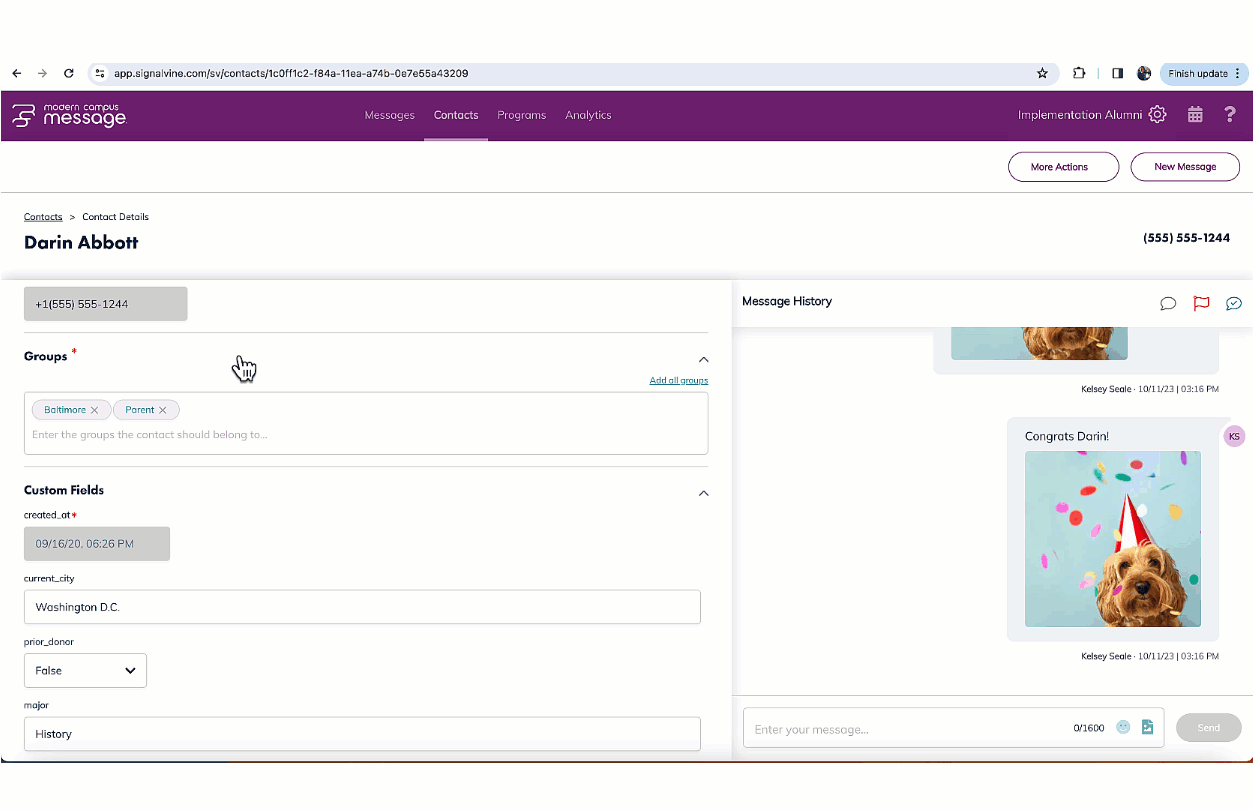The image size is (1253, 810).
Task: Click the Modern Campus Message logo
Action: (69, 115)
